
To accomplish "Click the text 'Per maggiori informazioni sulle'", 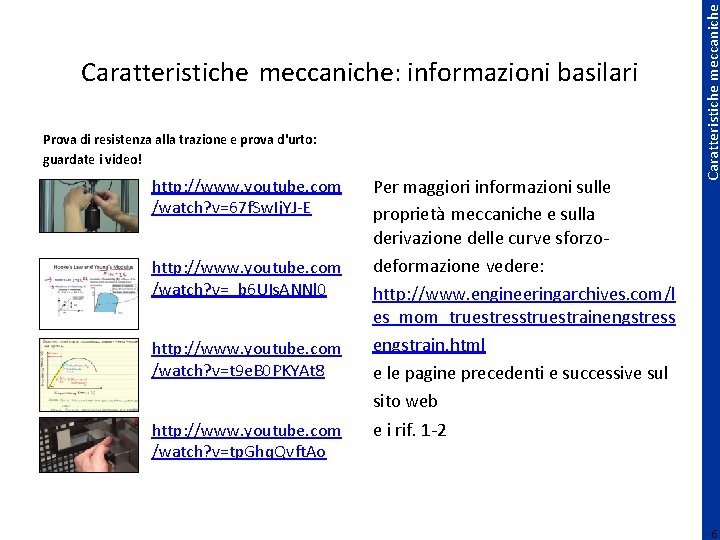I will pos(492,187).
